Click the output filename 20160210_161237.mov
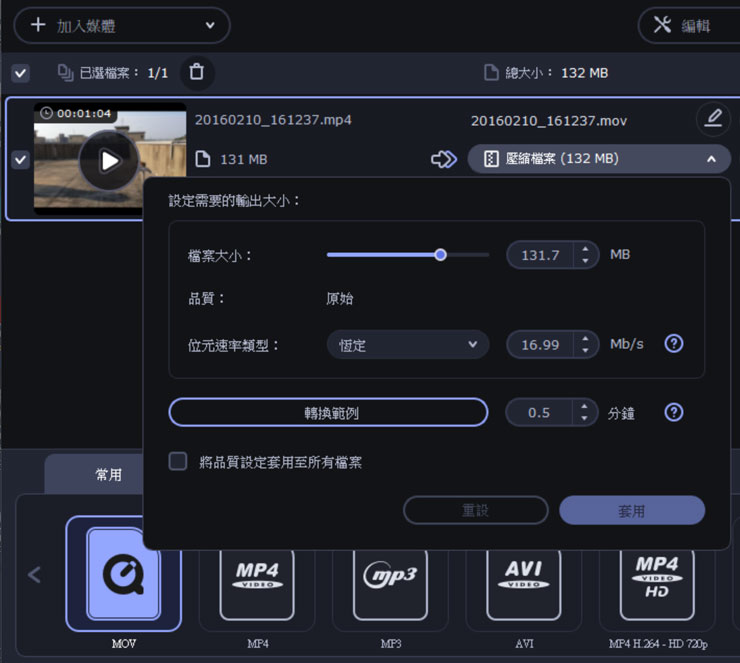 click(549, 121)
